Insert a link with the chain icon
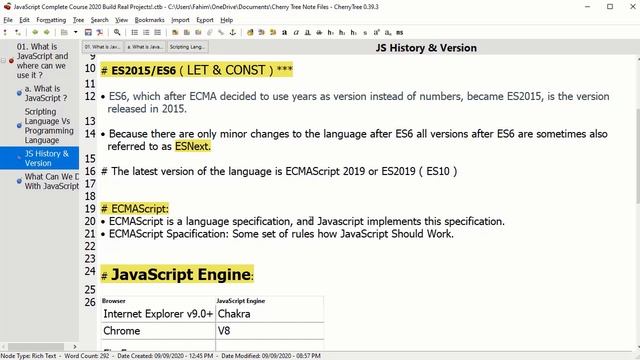This screenshot has height=360, width=640. coord(221,32)
